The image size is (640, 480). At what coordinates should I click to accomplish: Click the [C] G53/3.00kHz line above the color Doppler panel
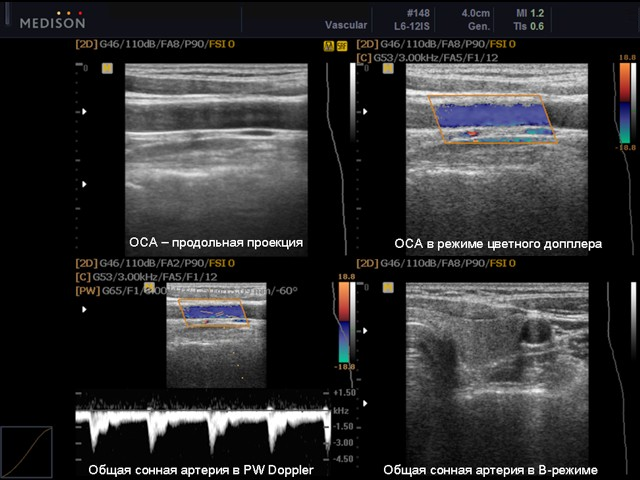click(x=427, y=58)
